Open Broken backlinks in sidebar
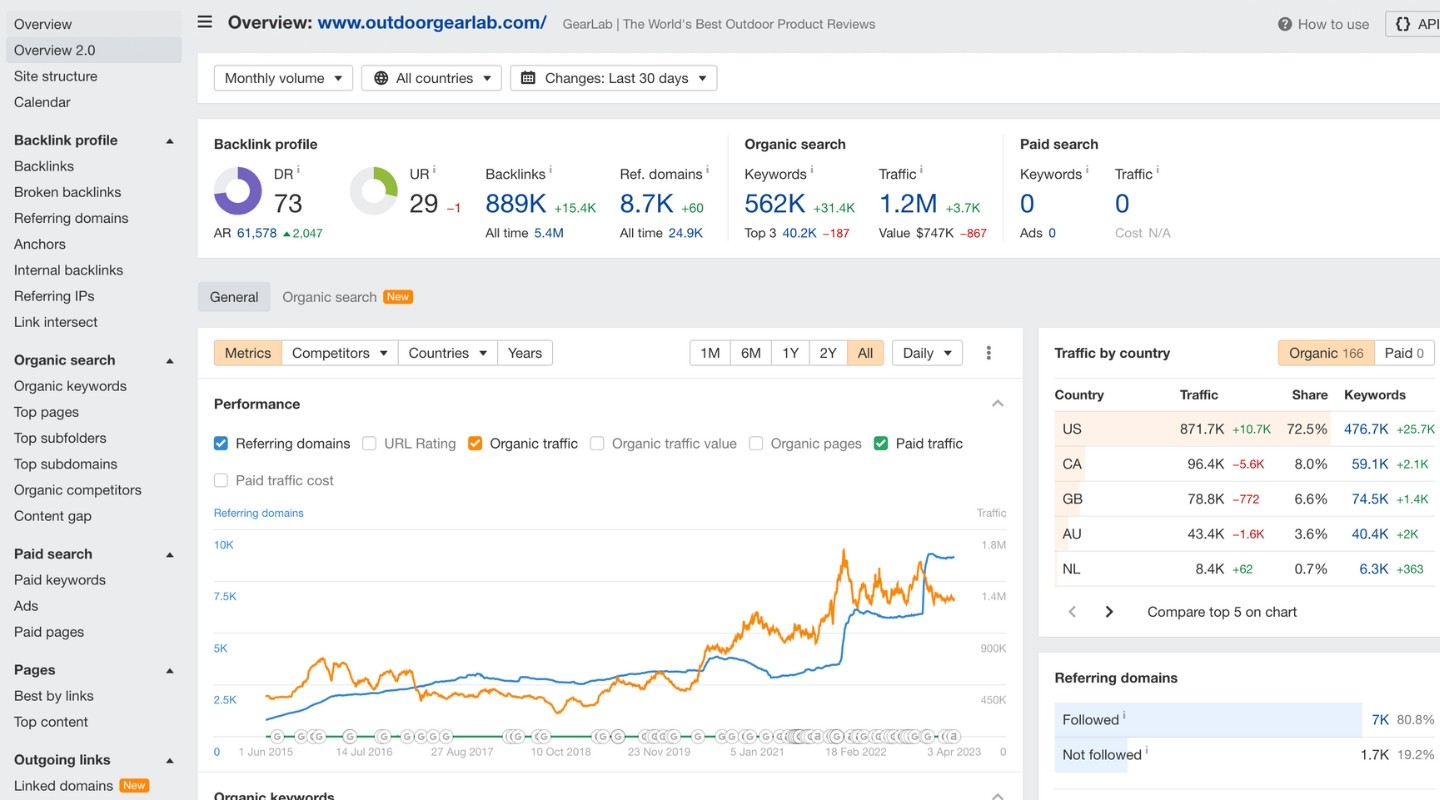Image resolution: width=1440 pixels, height=800 pixels. pos(68,192)
